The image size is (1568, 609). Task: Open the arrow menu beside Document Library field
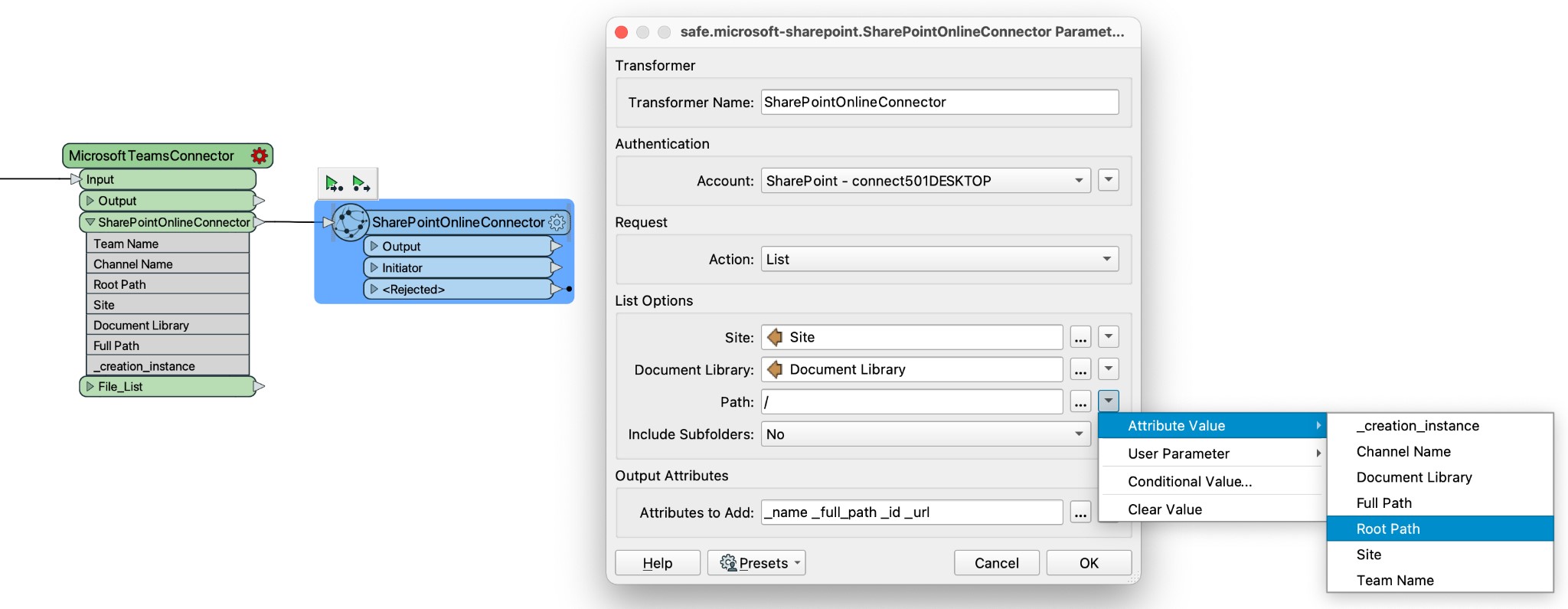(x=1109, y=369)
